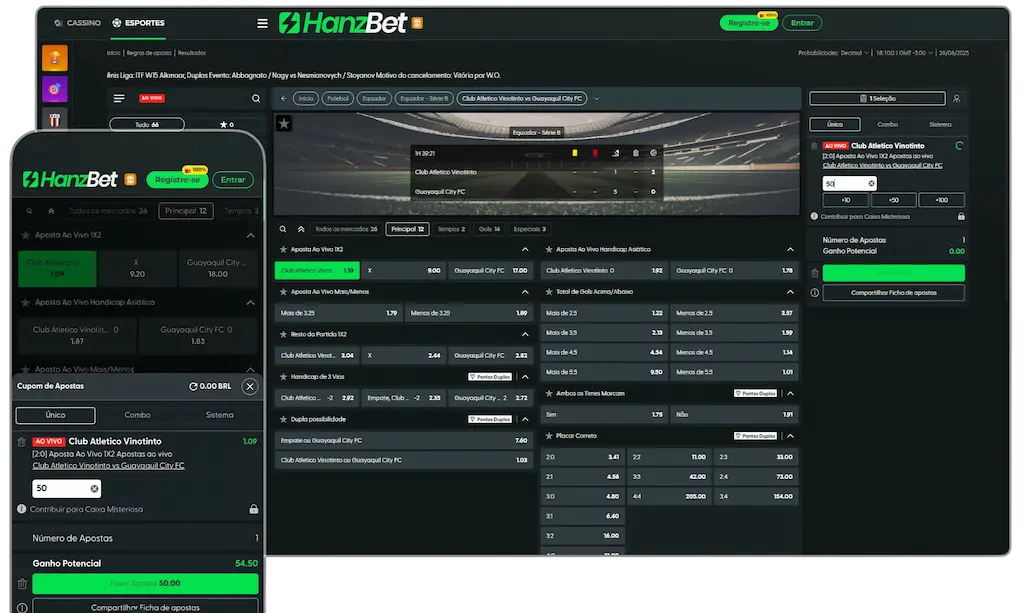Image resolution: width=1024 pixels, height=613 pixels.
Task: Click the info icon beside Compartilhar Ficha de apostas on desktop
Action: [814, 293]
